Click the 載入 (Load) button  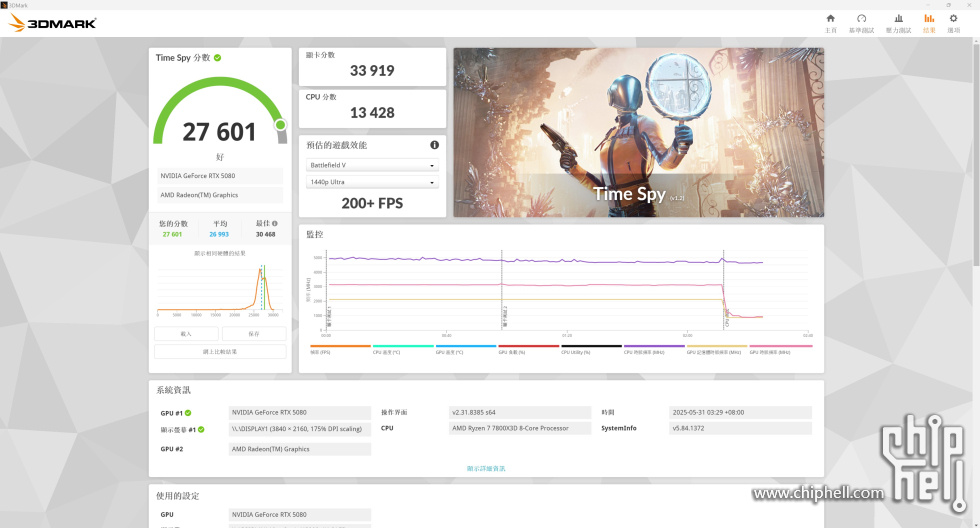pos(186,334)
